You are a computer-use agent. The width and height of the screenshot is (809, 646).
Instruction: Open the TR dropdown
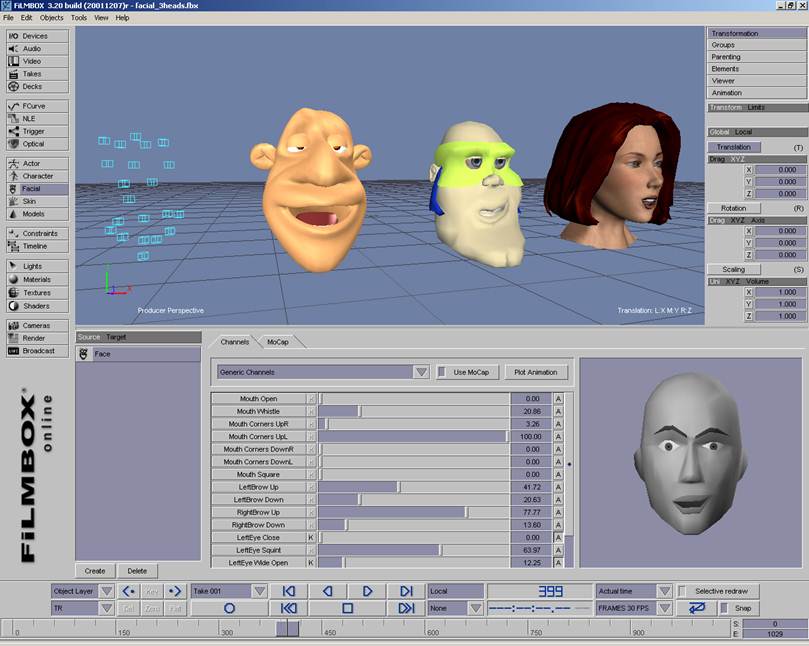tap(107, 608)
